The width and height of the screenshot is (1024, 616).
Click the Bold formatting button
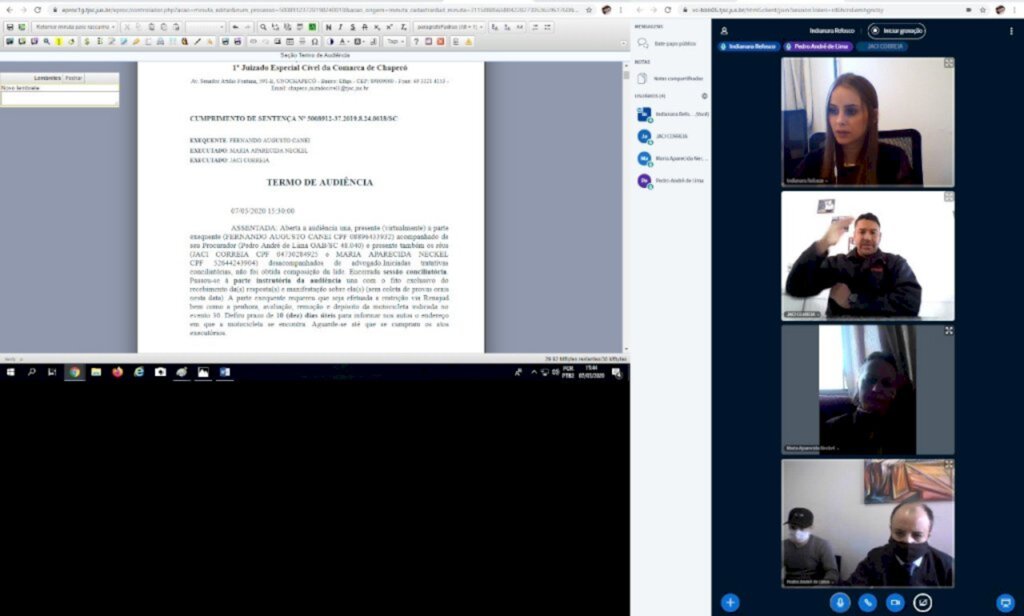coord(329,27)
